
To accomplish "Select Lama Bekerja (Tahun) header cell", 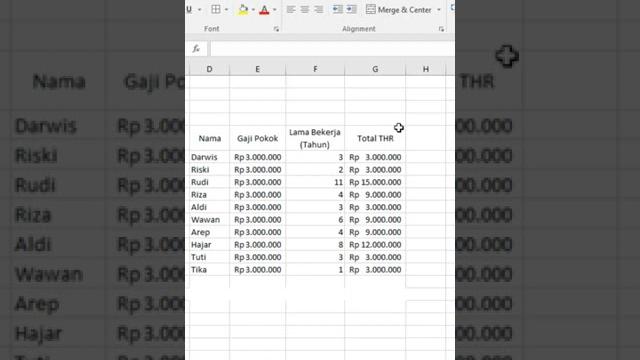I will coord(315,138).
